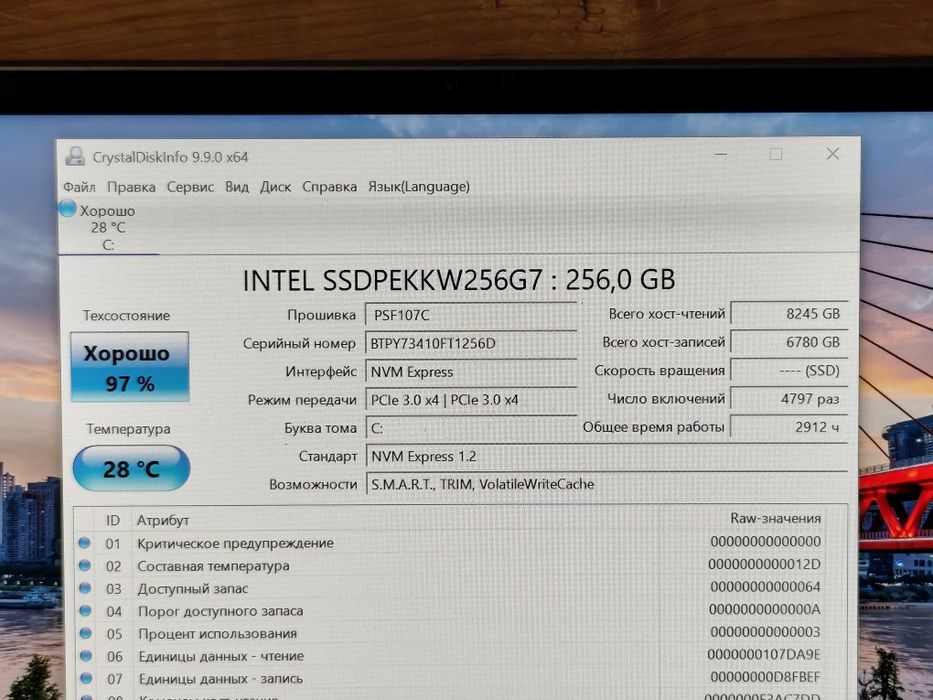
Task: Click the firmware field PSF107C
Action: tap(471, 315)
